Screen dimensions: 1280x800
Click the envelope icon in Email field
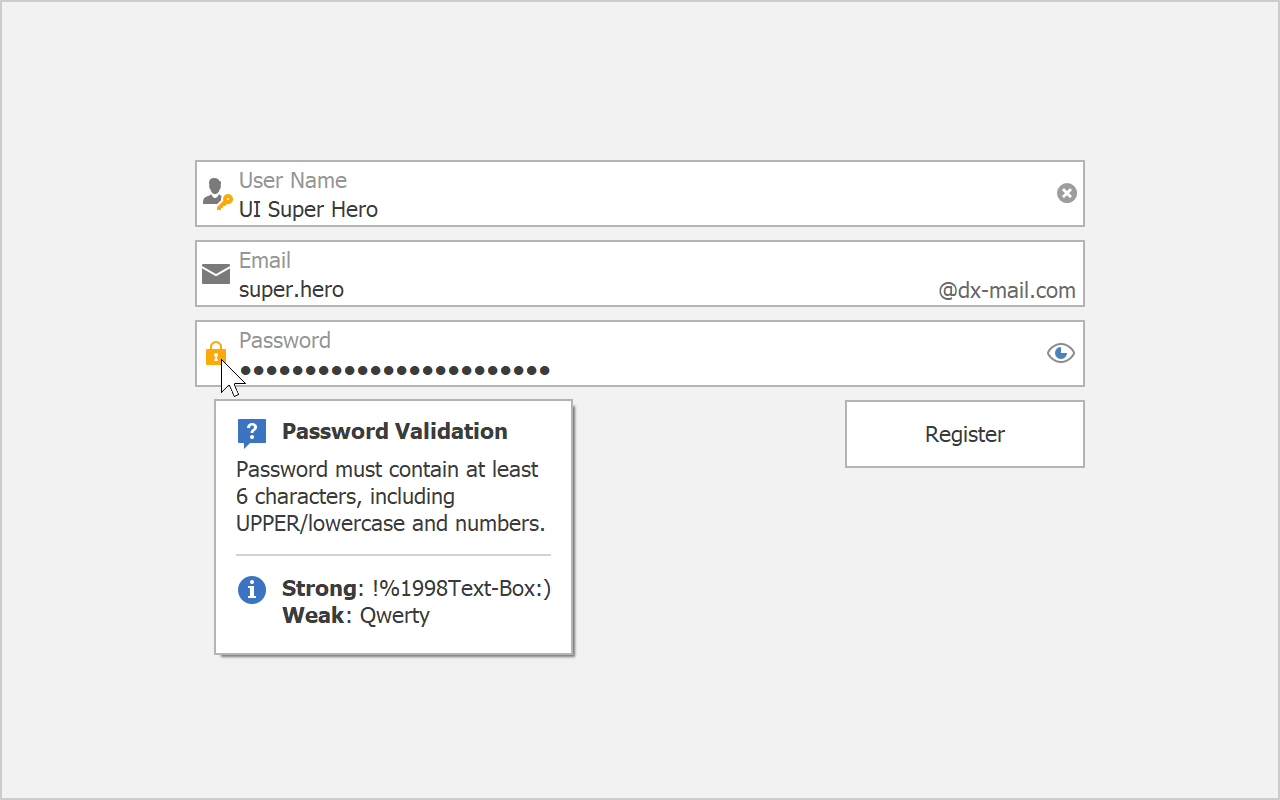click(216, 274)
